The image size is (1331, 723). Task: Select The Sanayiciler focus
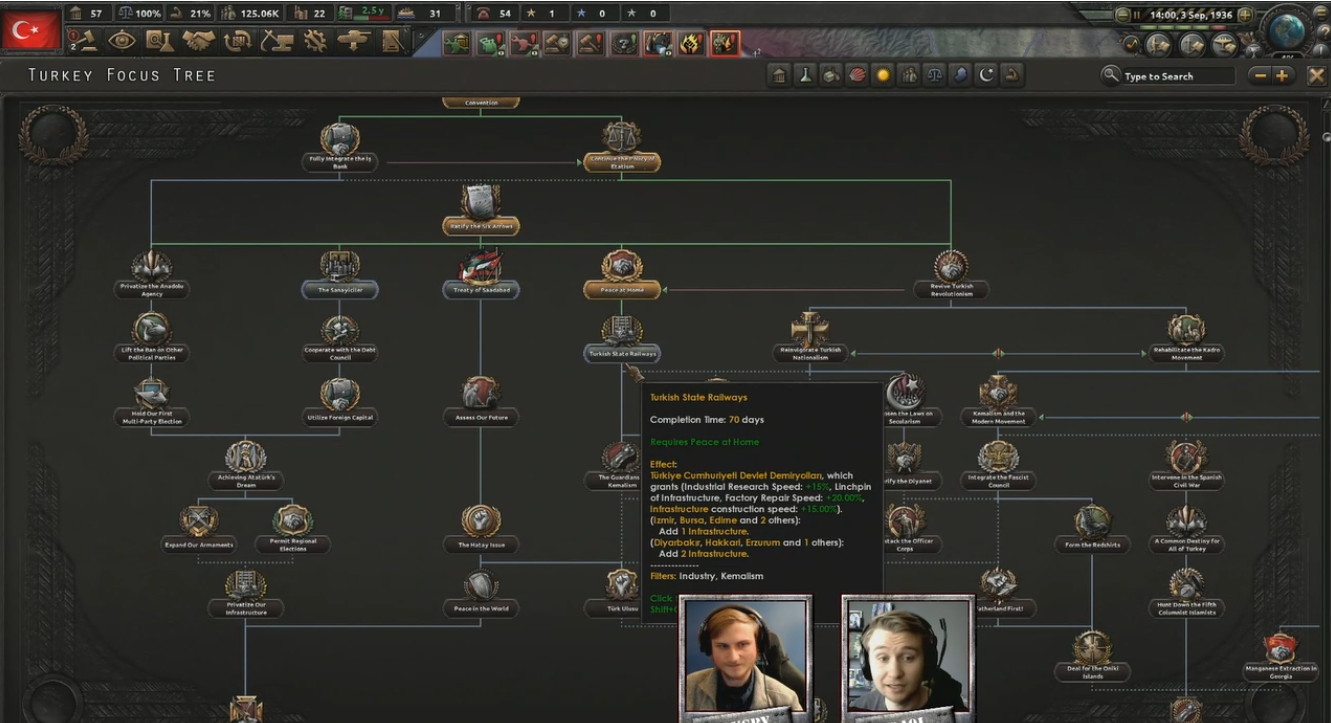[x=339, y=274]
